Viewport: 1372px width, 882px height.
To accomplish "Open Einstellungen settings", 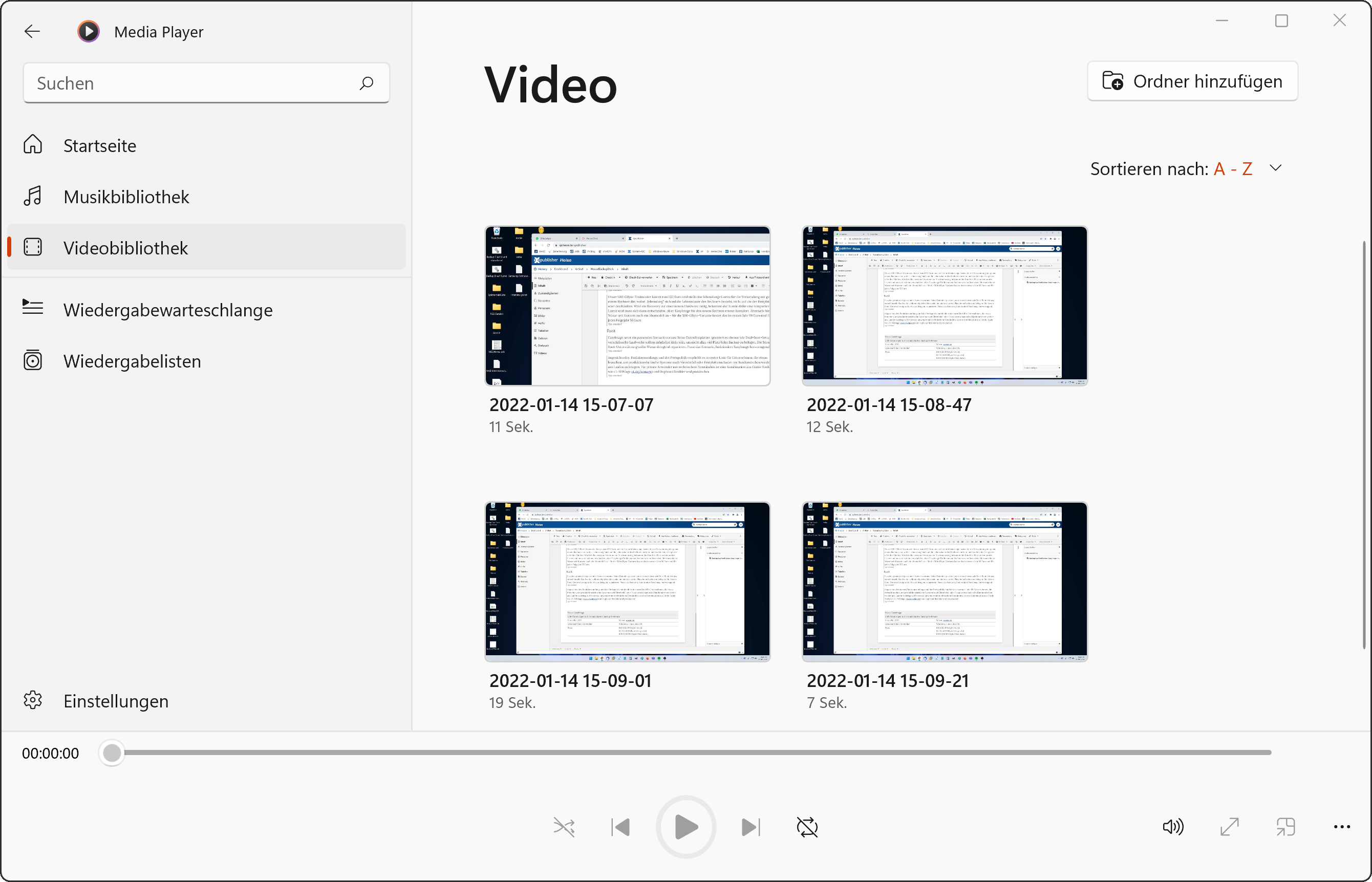I will pos(116,701).
